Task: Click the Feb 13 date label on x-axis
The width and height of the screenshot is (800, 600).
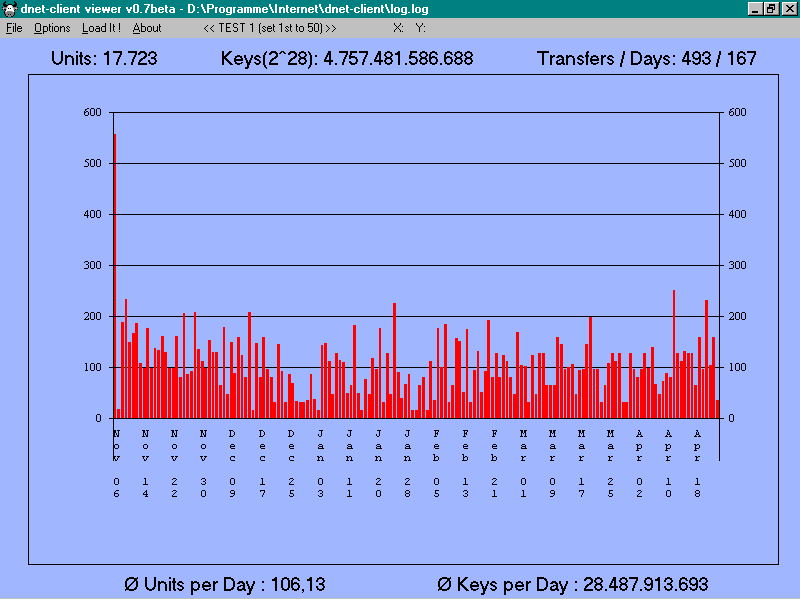Action: [x=465, y=463]
